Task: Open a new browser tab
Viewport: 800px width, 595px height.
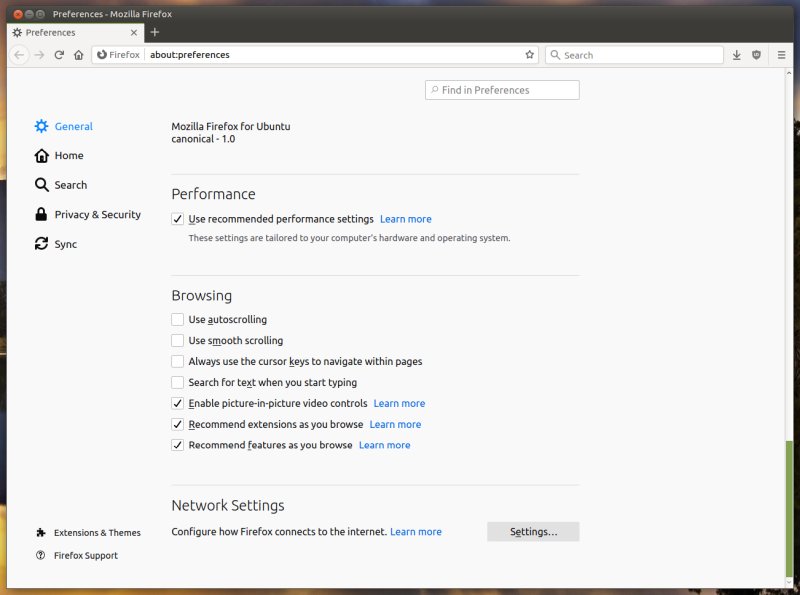Action: (155, 32)
